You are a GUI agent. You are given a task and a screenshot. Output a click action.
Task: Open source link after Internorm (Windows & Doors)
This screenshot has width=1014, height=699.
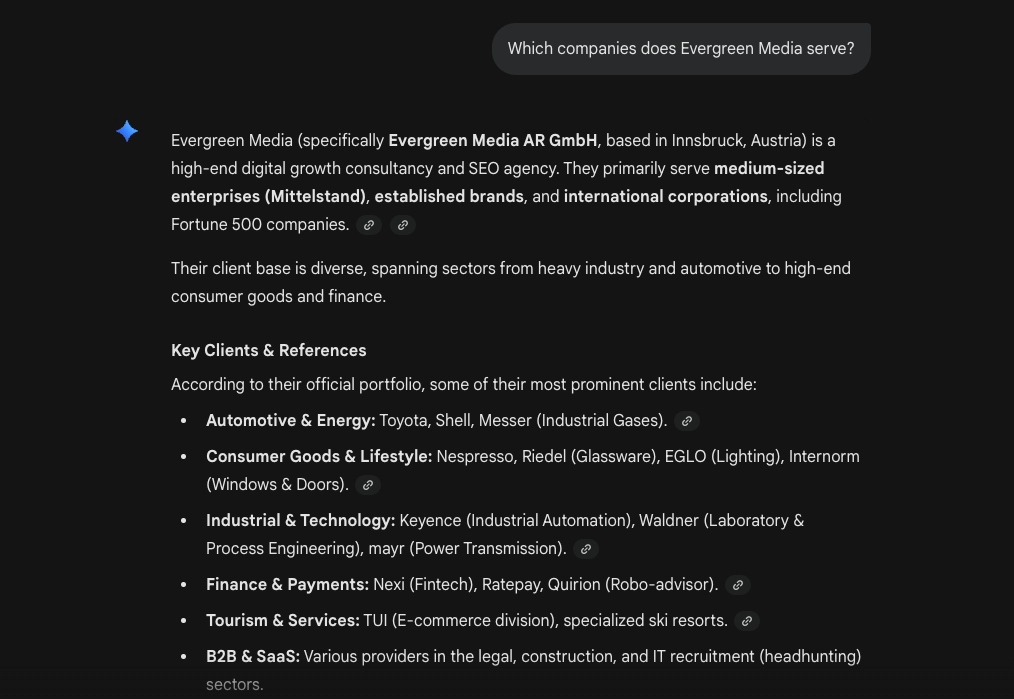tap(368, 485)
